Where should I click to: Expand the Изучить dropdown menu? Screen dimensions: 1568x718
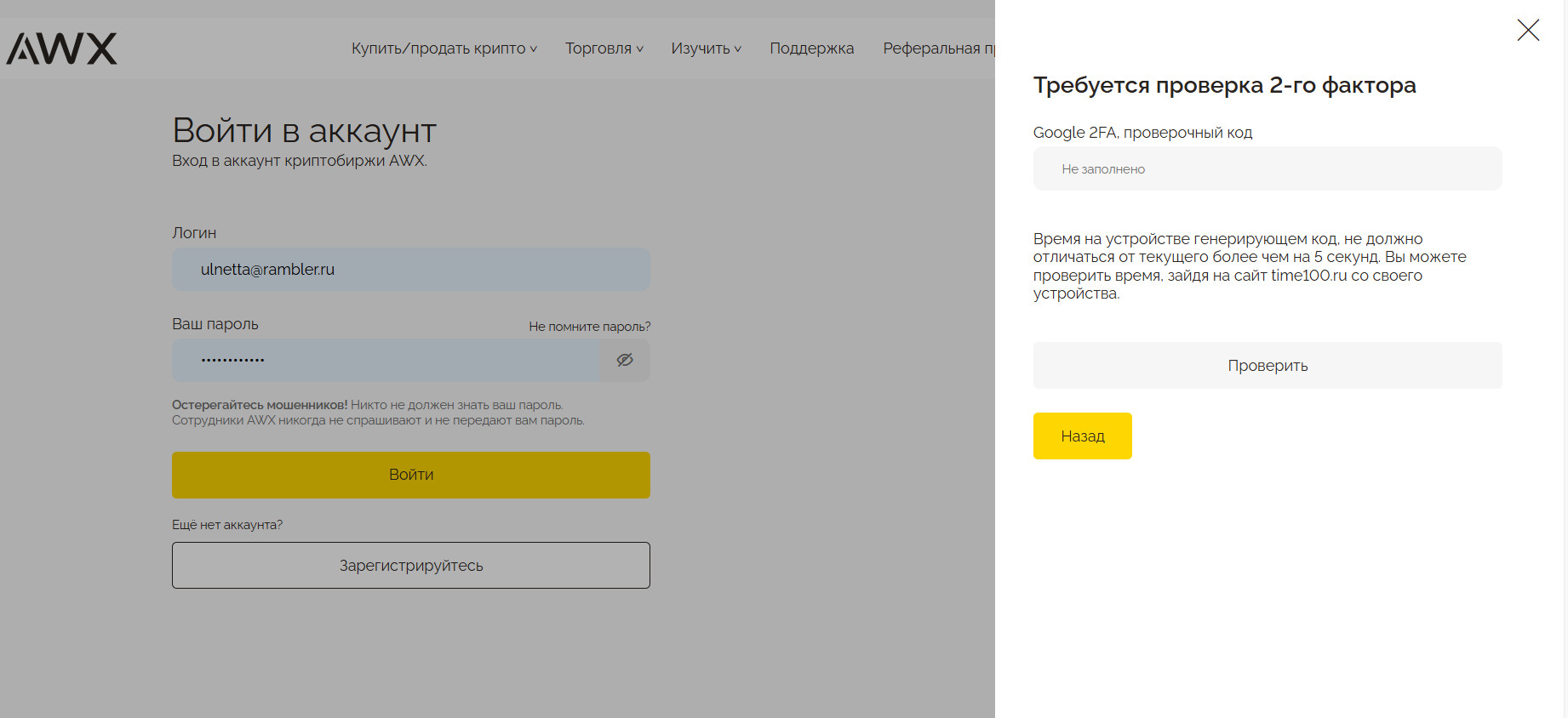706,48
